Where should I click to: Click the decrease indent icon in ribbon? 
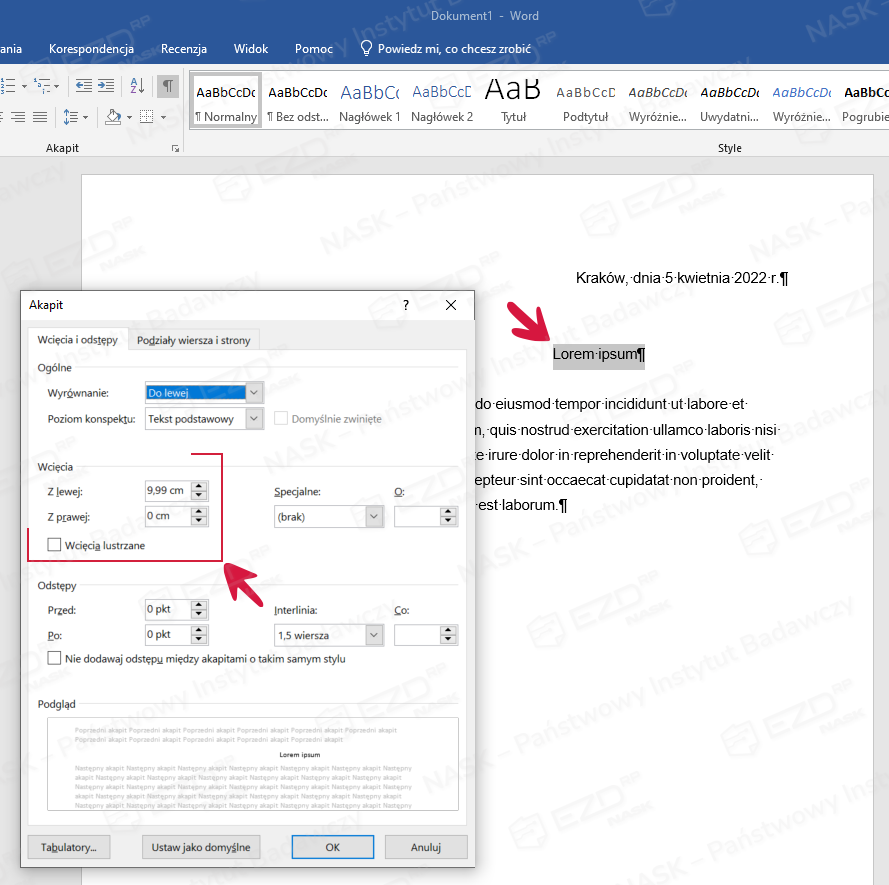point(82,86)
